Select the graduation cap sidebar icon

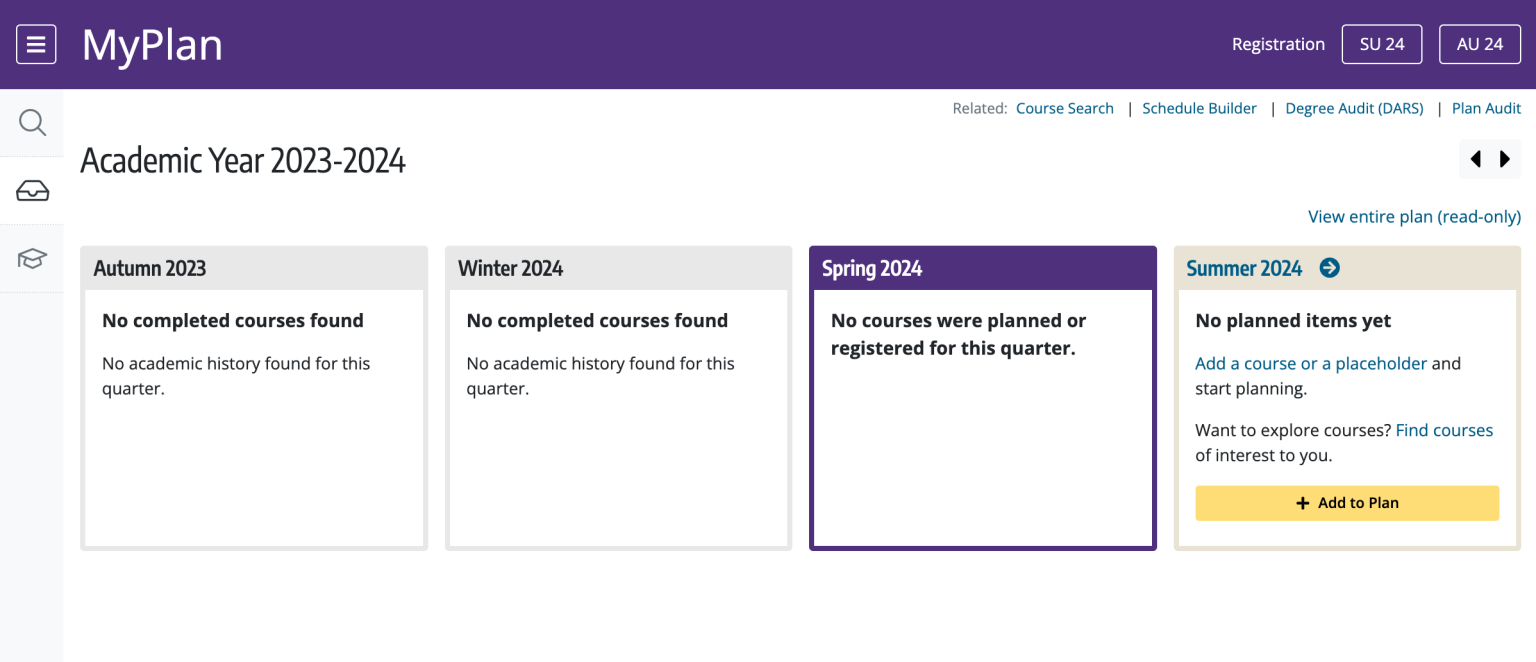[x=32, y=259]
